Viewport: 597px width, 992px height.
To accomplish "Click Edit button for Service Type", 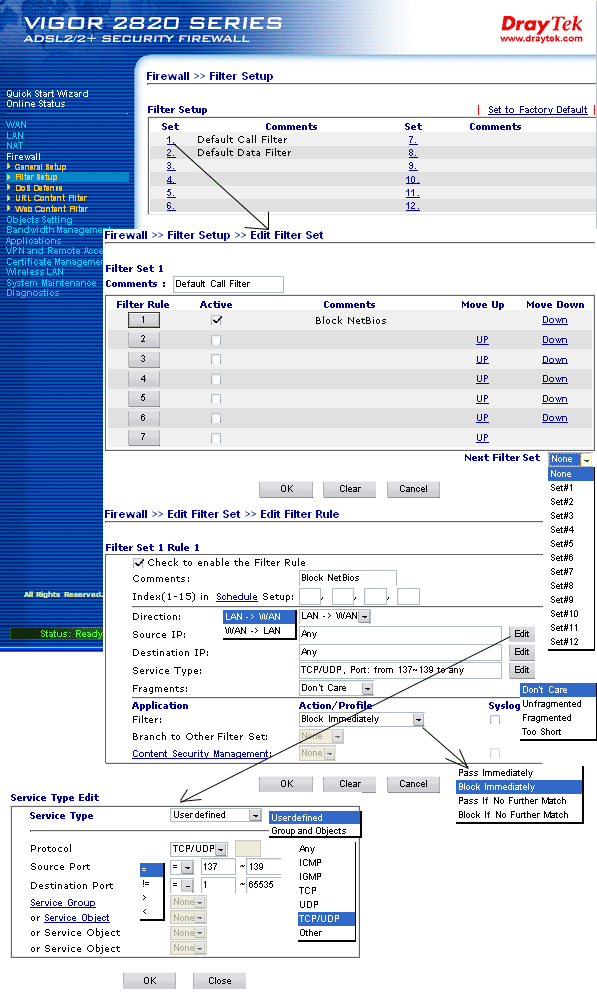I will point(522,669).
